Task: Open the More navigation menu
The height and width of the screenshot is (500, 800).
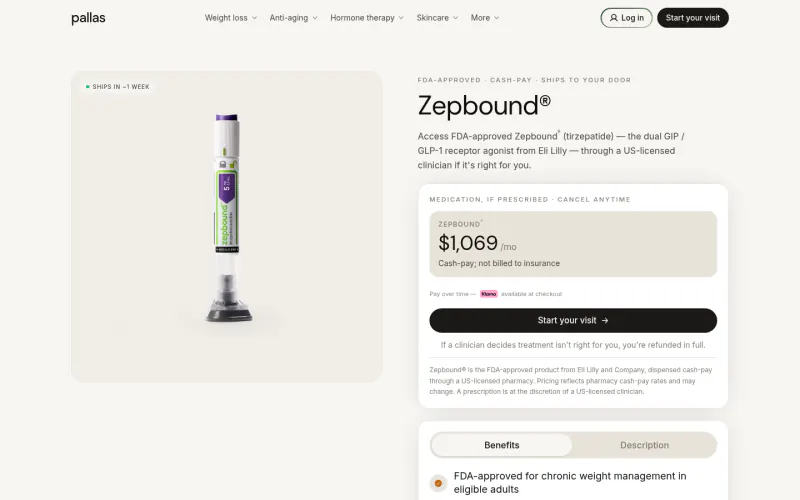Action: [x=485, y=18]
